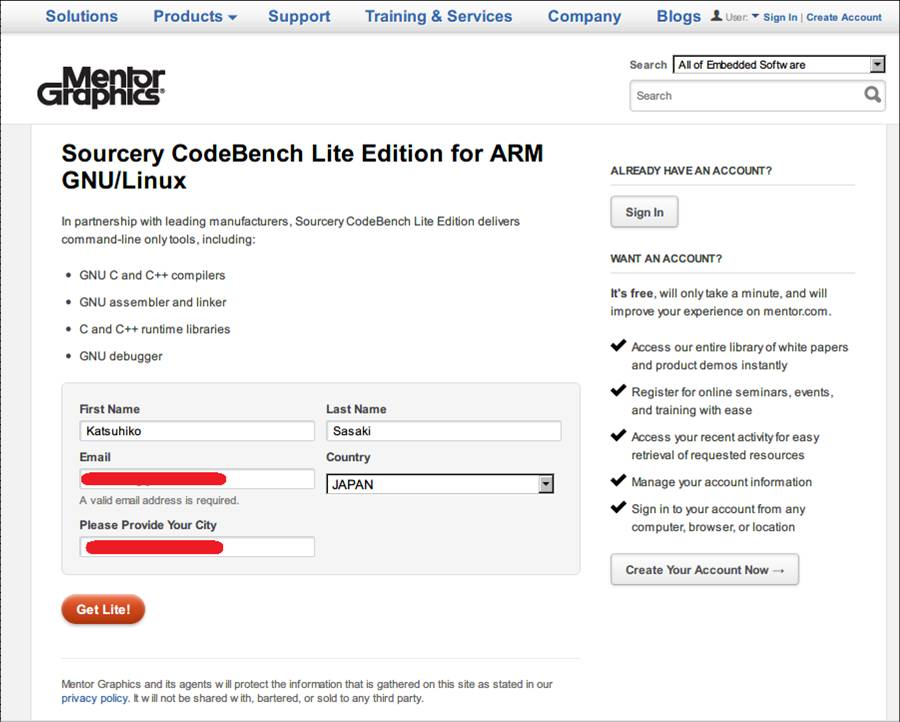Click the search magnifying glass icon
This screenshot has width=900, height=722.
click(x=873, y=95)
